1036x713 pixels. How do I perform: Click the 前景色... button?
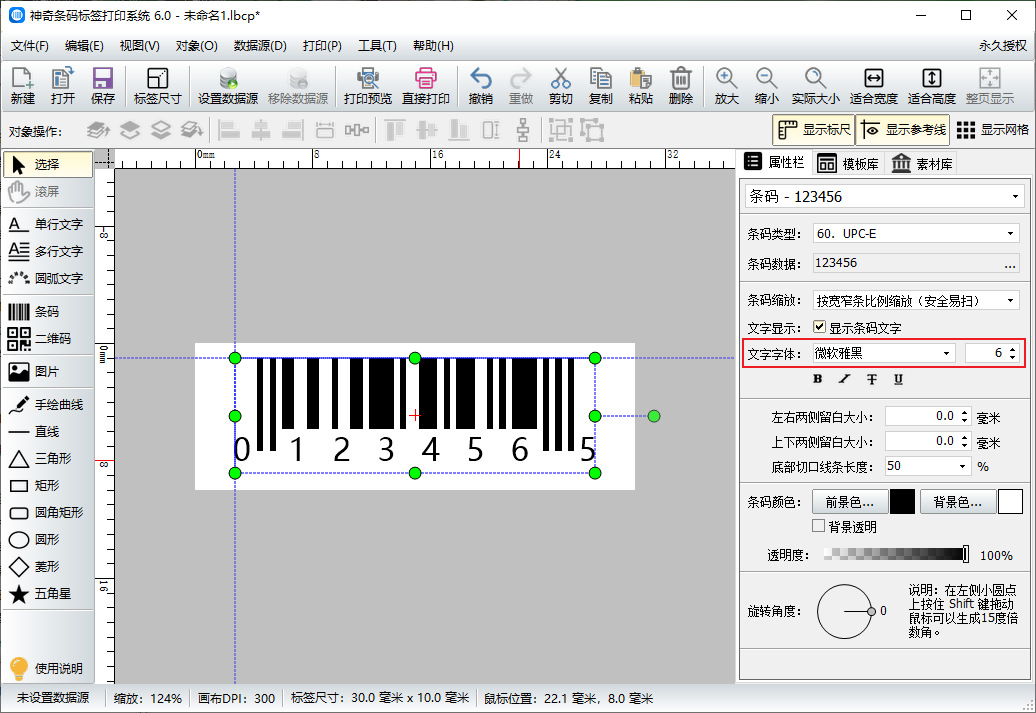pos(849,502)
